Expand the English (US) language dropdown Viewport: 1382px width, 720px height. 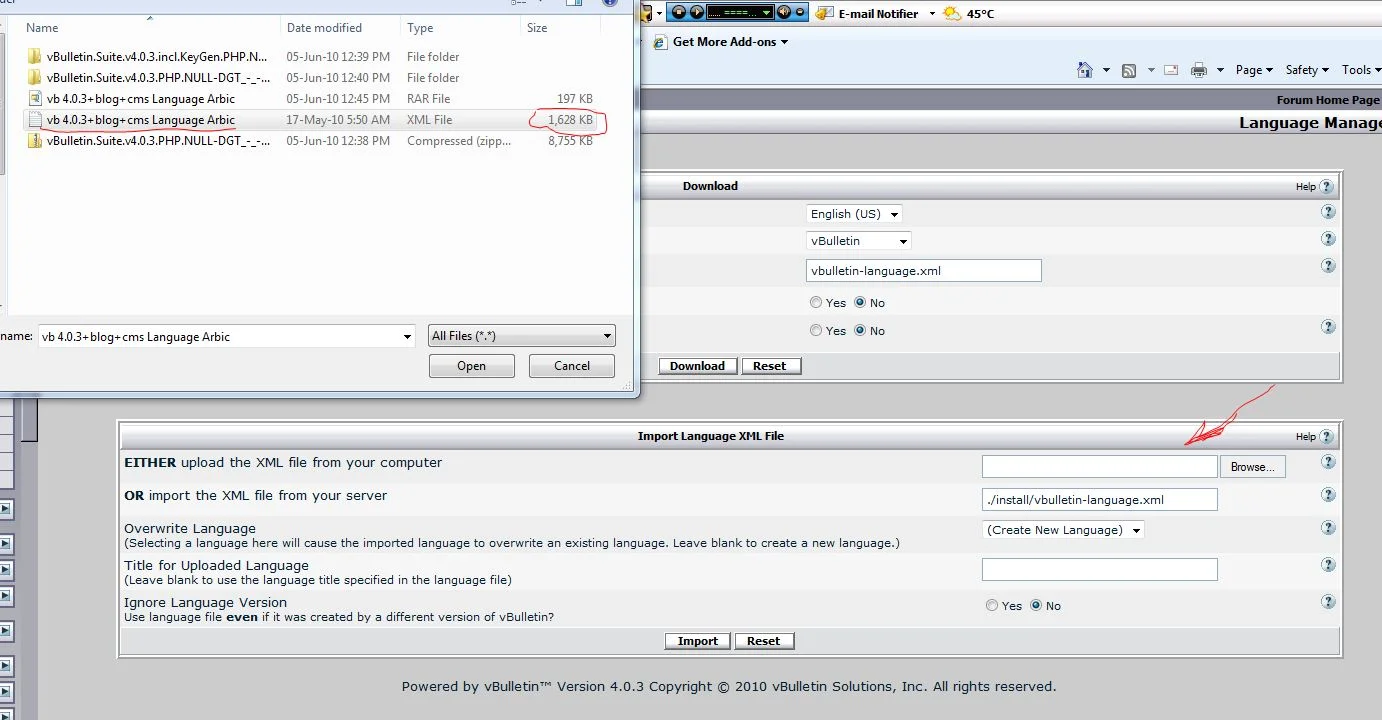[854, 214]
